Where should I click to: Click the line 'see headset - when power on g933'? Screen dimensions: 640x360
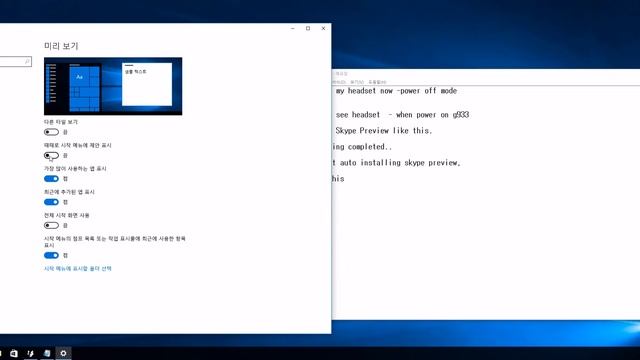(402, 115)
